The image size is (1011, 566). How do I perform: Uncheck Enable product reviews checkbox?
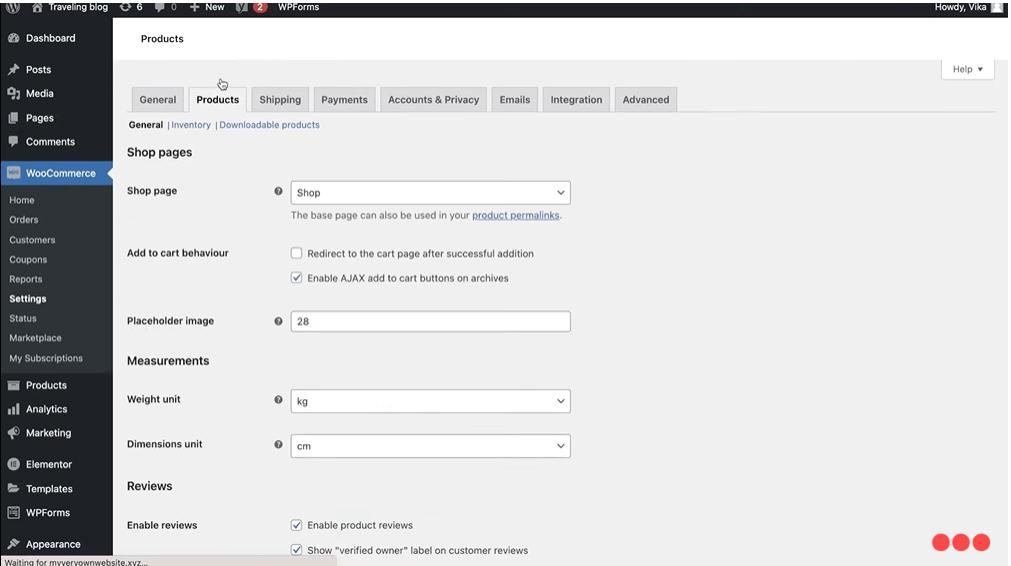tap(297, 525)
